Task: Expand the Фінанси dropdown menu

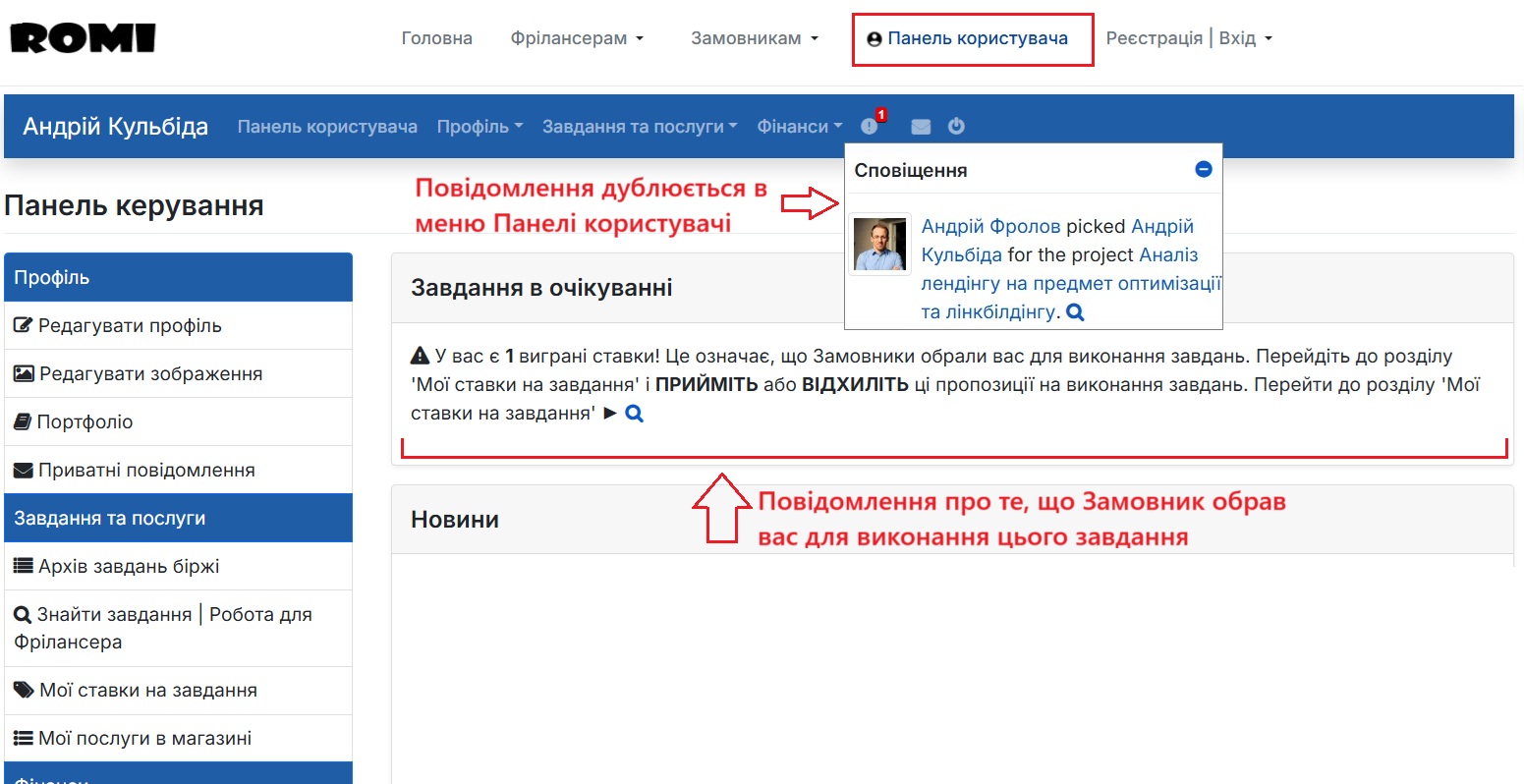Action: pyautogui.click(x=799, y=127)
